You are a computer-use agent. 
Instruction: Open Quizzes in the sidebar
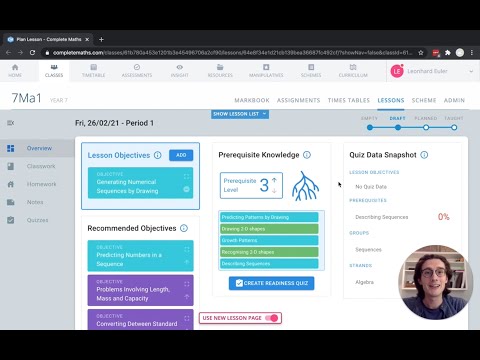pyautogui.click(x=37, y=220)
